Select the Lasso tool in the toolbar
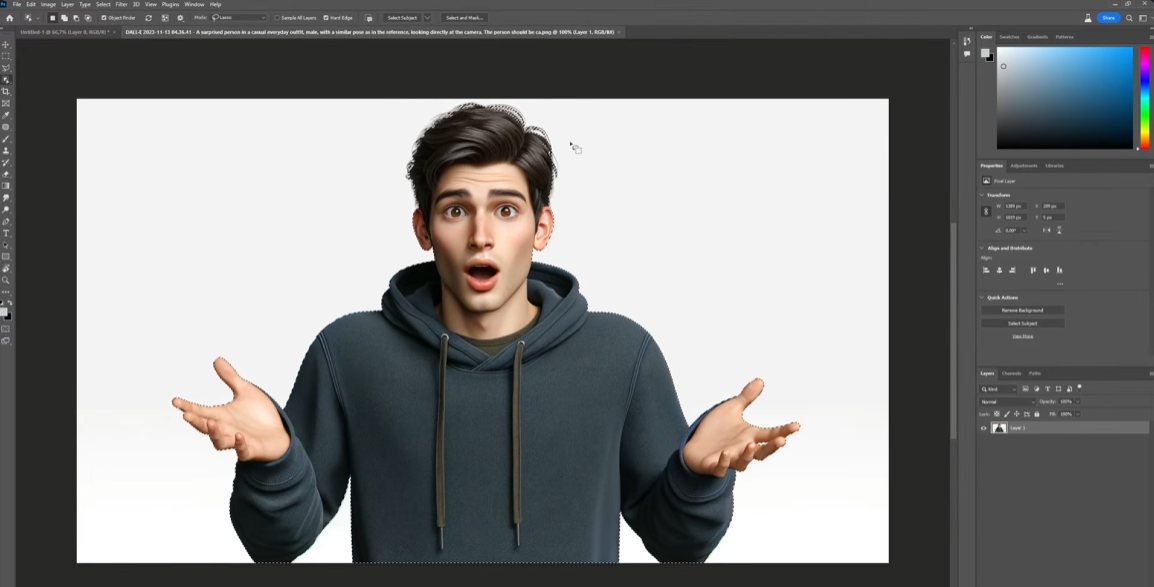1154x587 pixels. click(6, 68)
